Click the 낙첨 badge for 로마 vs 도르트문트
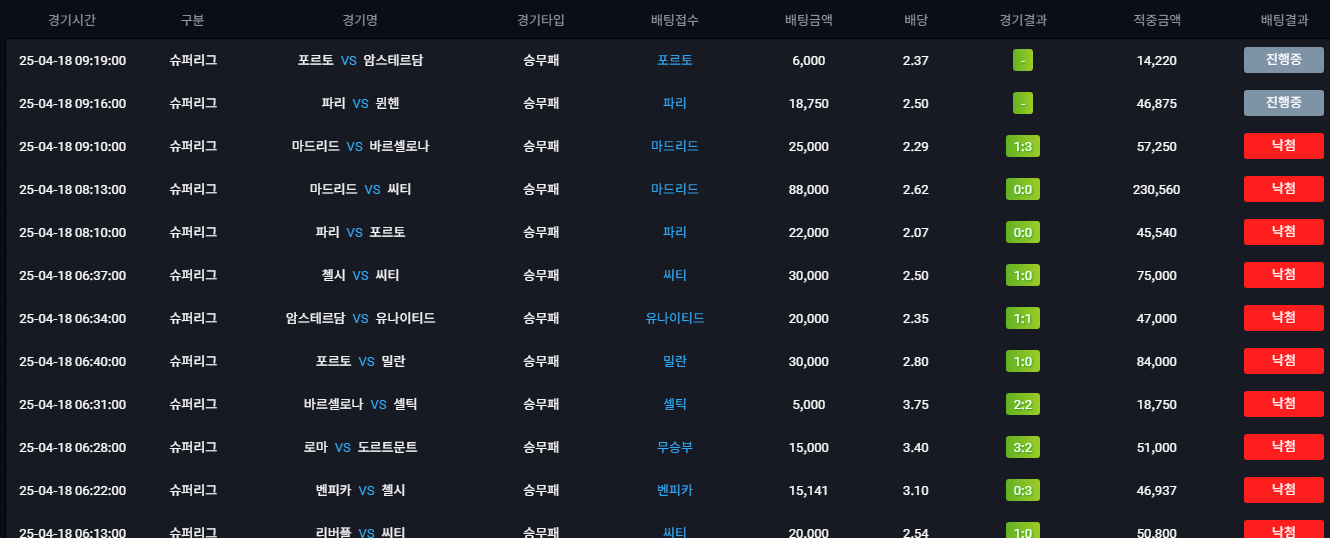This screenshot has width=1330, height=538. (1283, 447)
